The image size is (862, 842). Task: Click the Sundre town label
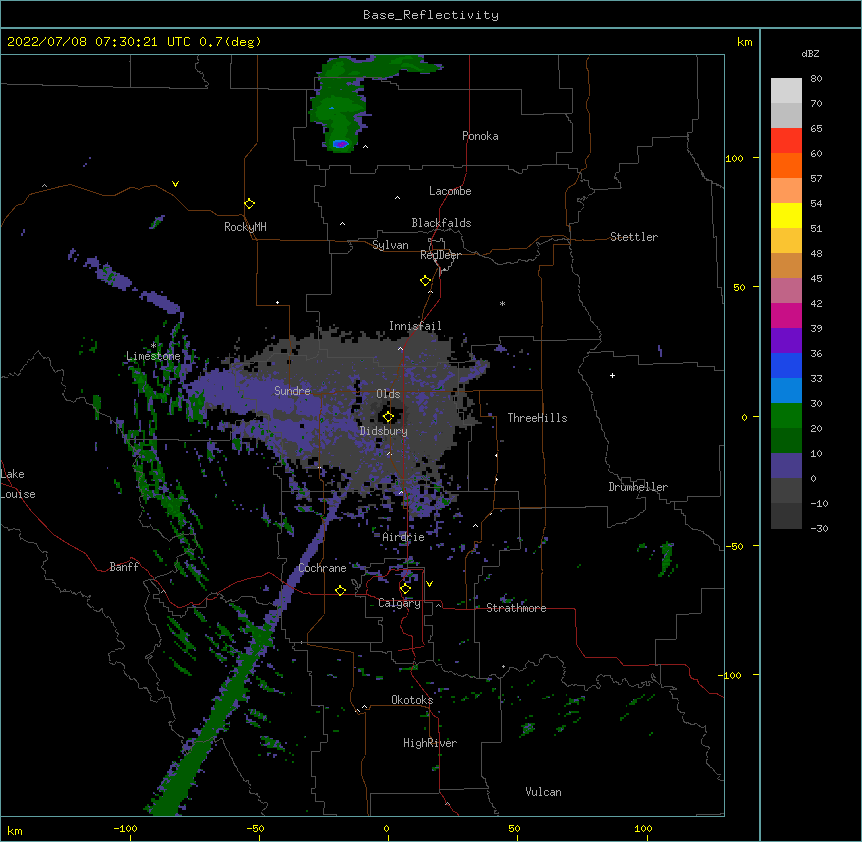[x=292, y=391]
